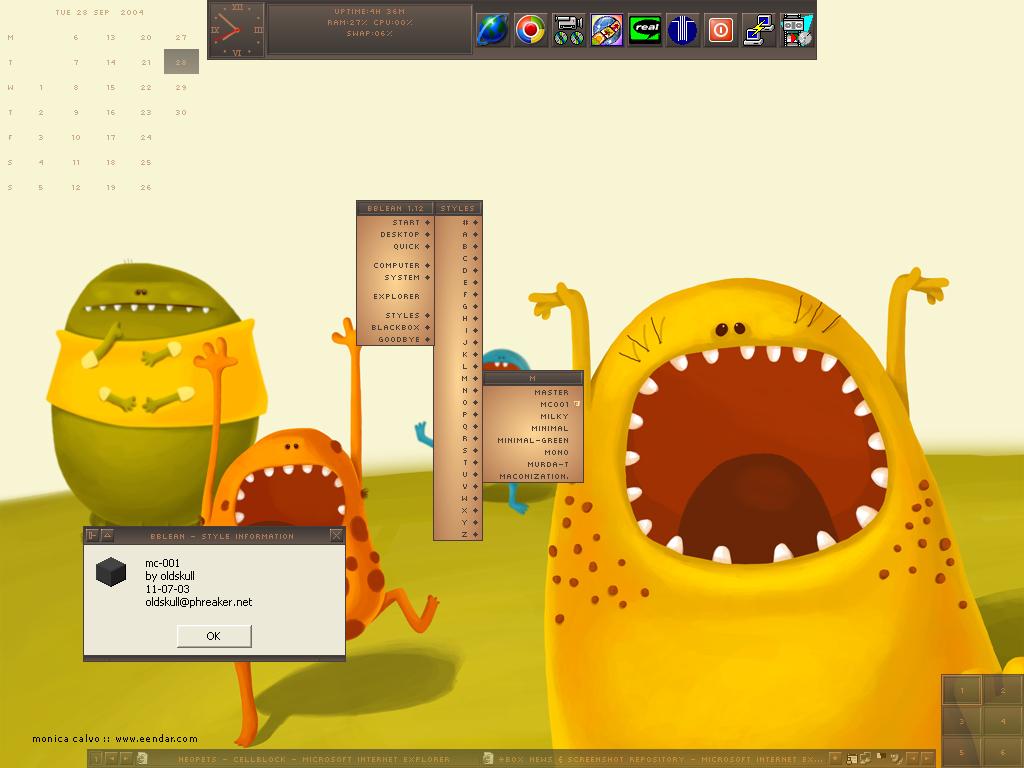
Task: Expand the System submenu
Action: tap(395, 278)
